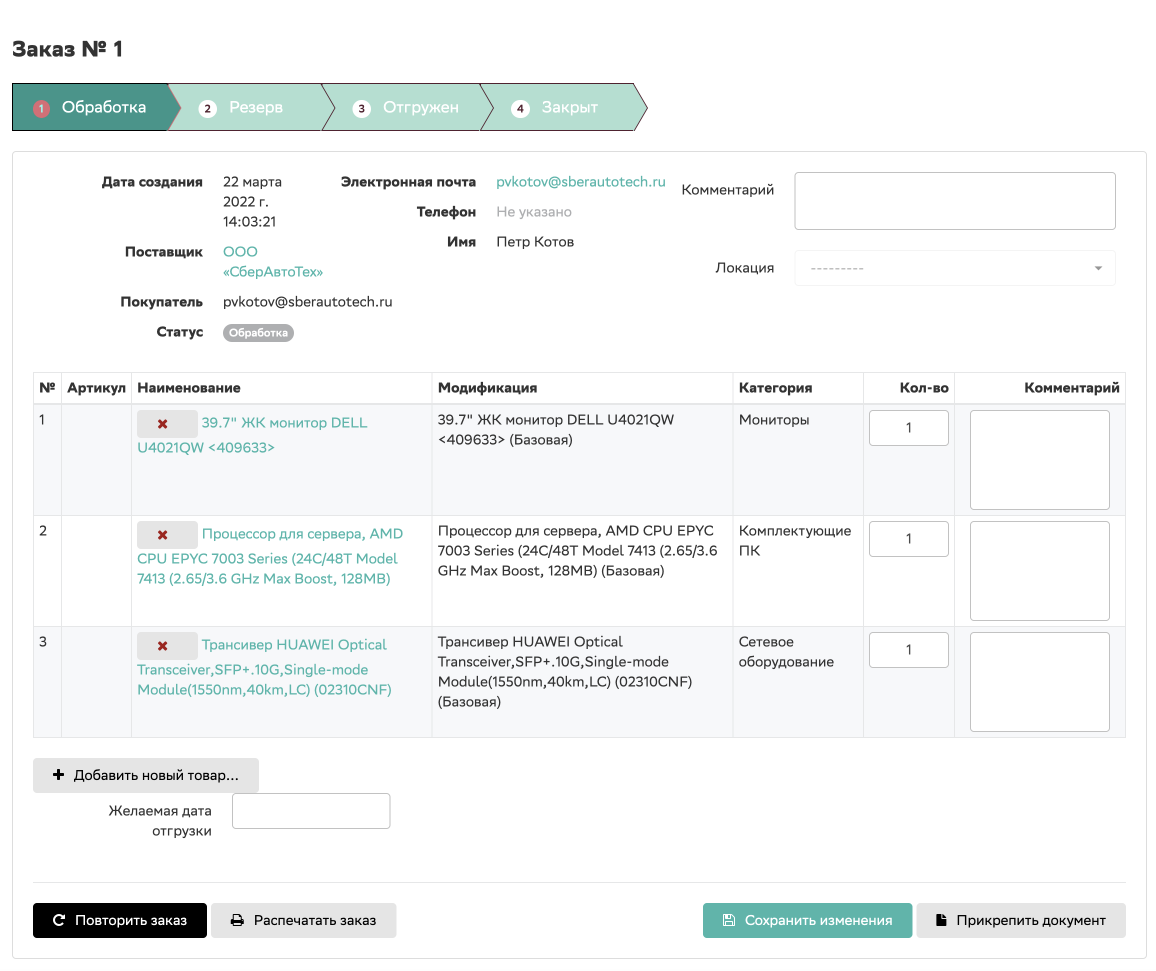Open the Локация dropdown
Screen dimensions: 1156x971
point(954,268)
